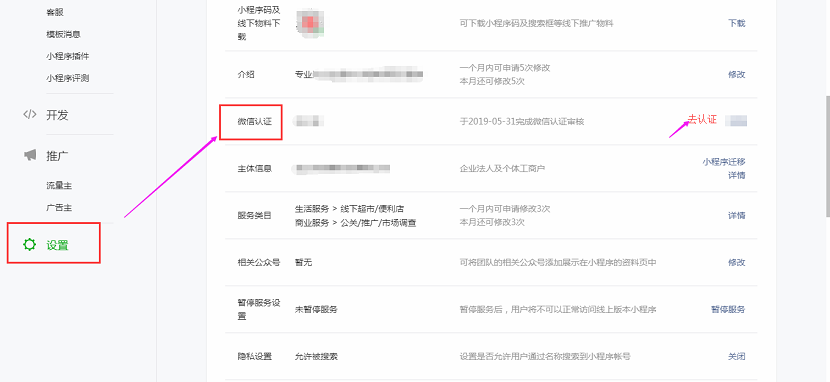Viewport: 830px width, 382px height.
Task: Open the 广告主 submenu item
Action: coord(59,208)
